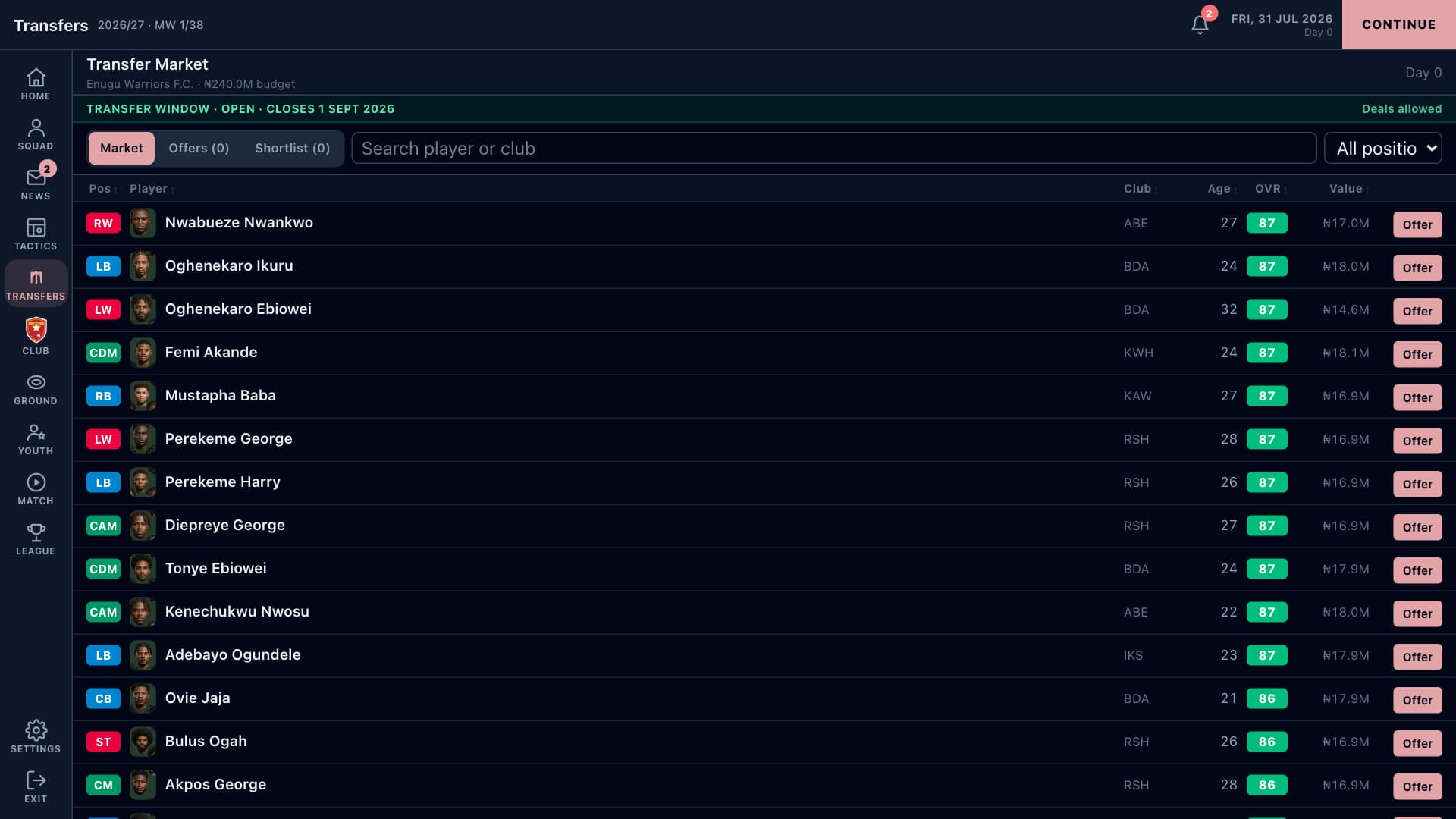Select Transfers in the sidebar
Viewport: 1456px width, 819px height.
point(36,284)
